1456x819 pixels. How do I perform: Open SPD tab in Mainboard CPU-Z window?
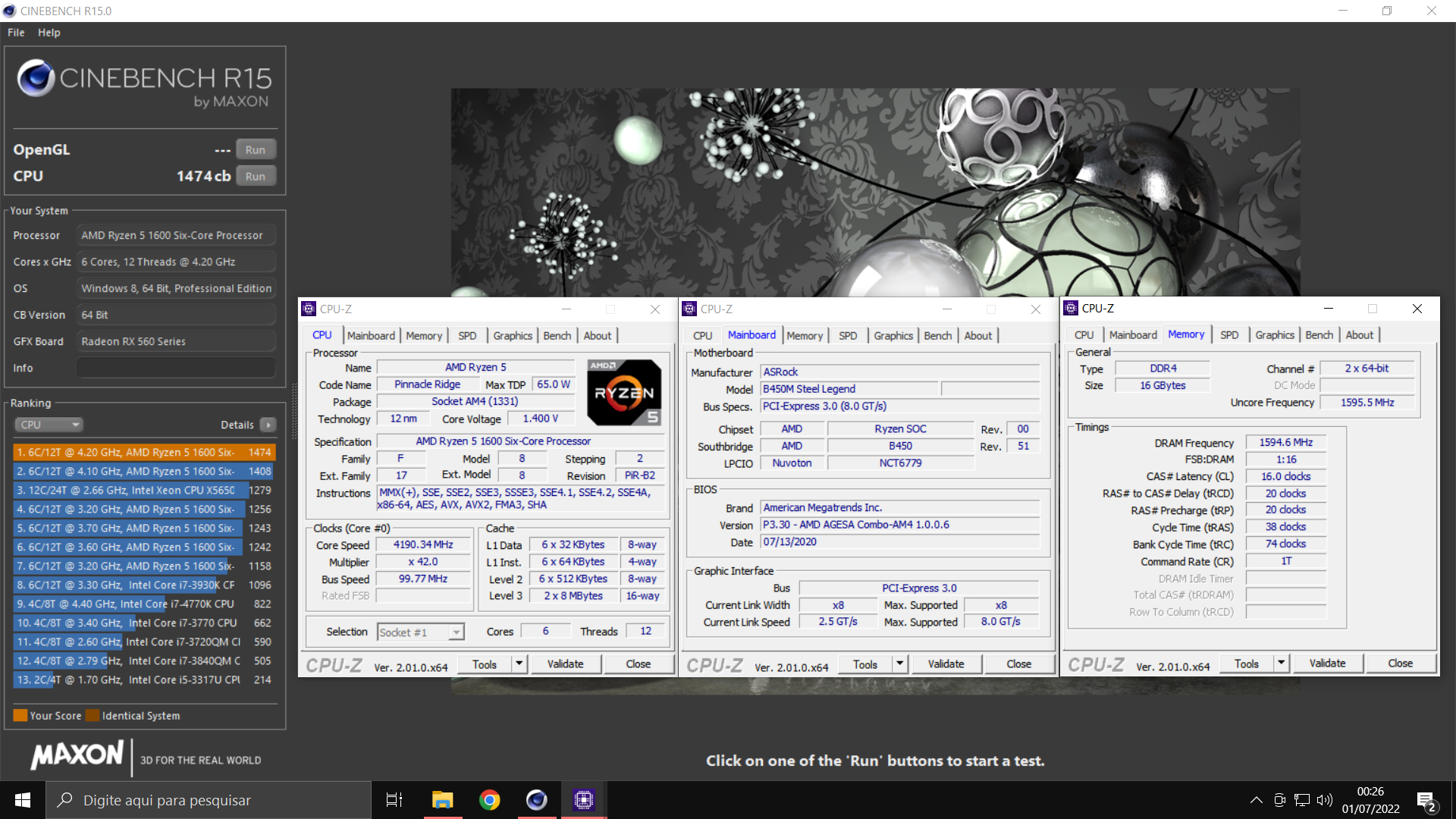[x=848, y=335]
